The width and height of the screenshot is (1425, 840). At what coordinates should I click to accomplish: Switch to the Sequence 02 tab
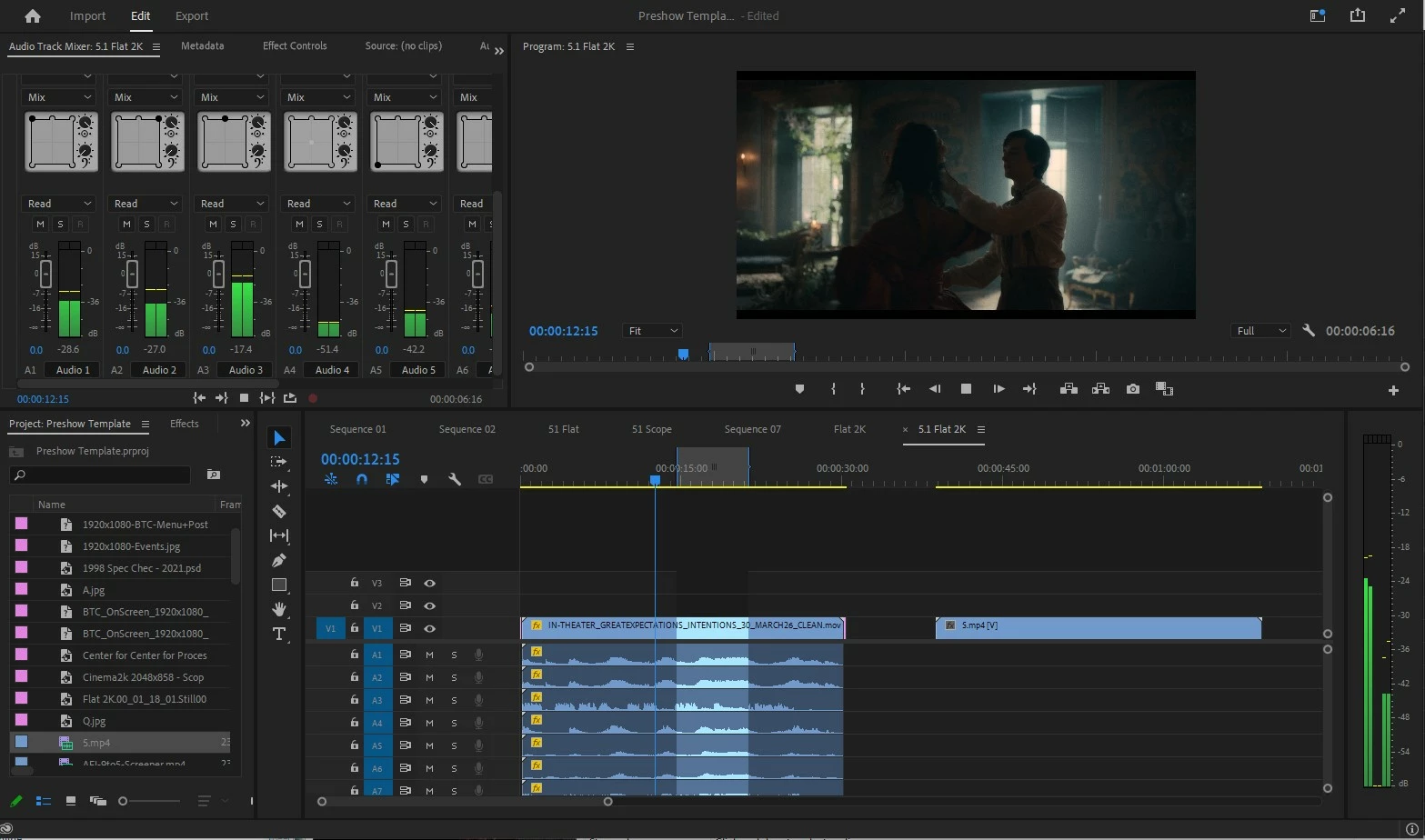click(x=467, y=429)
